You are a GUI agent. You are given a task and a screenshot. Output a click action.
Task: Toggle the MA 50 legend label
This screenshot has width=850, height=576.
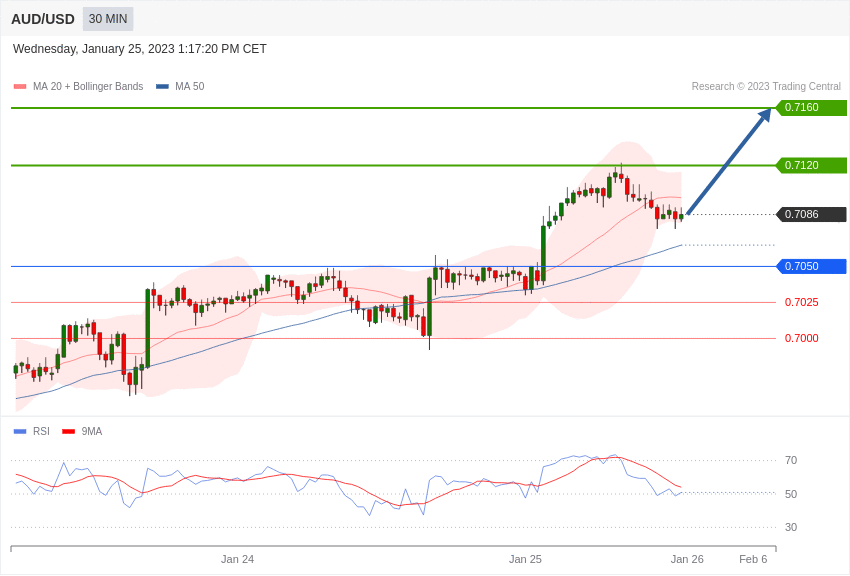[x=190, y=87]
